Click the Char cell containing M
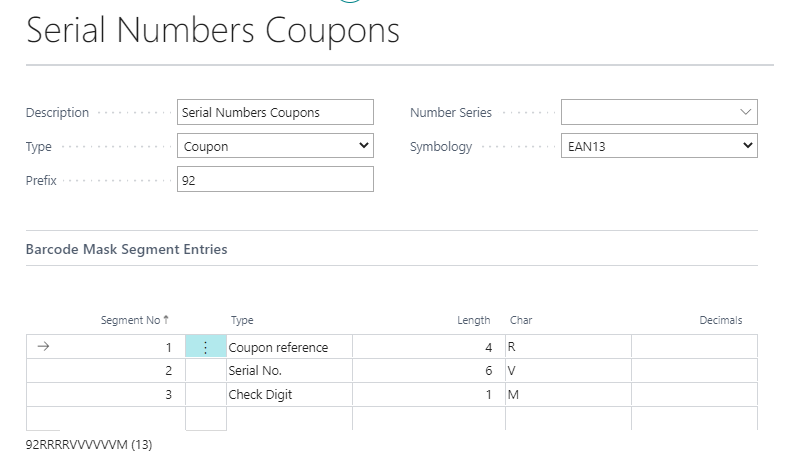 pos(567,395)
